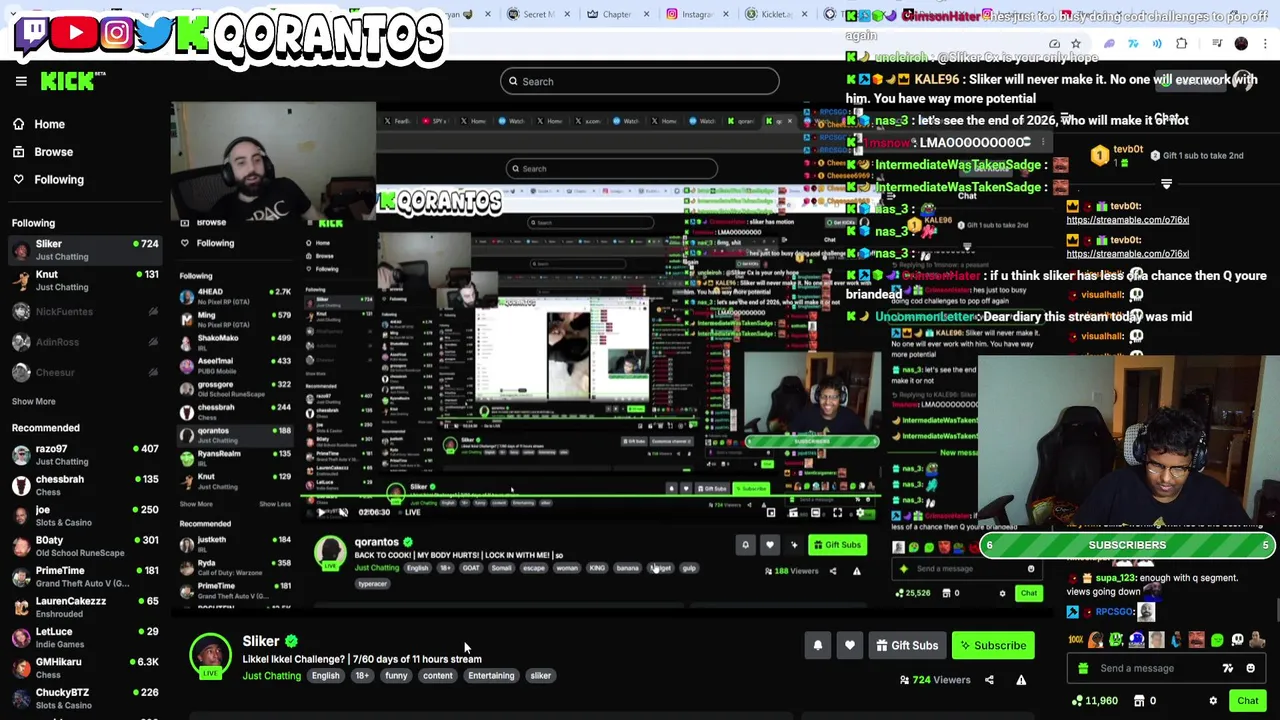Click pinned Gift 1 sub to take 2nd
1280x720 pixels.
pos(1196,156)
